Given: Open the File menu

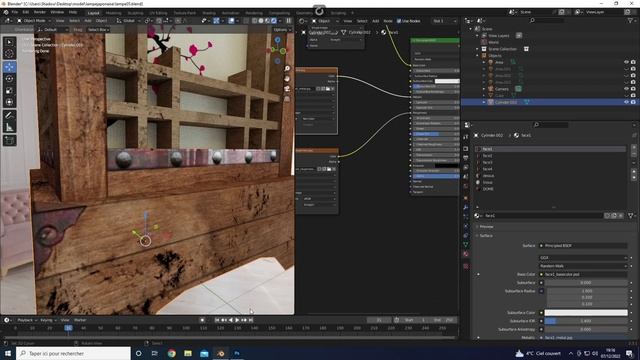Looking at the screenshot, I should 15,12.
